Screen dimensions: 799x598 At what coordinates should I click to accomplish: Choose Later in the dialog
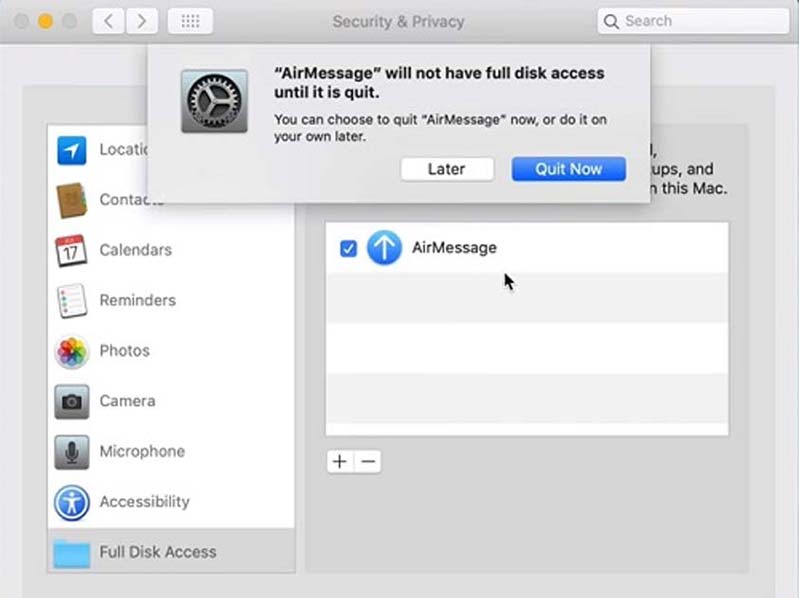pos(447,169)
